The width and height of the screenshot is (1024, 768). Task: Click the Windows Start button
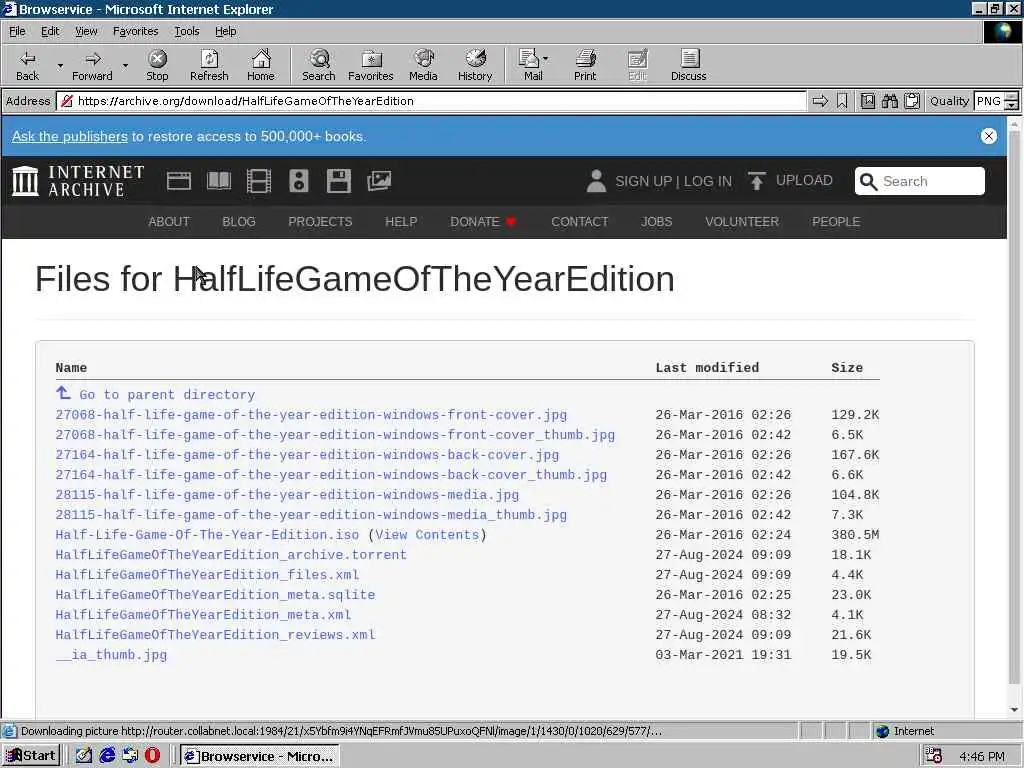coord(31,756)
